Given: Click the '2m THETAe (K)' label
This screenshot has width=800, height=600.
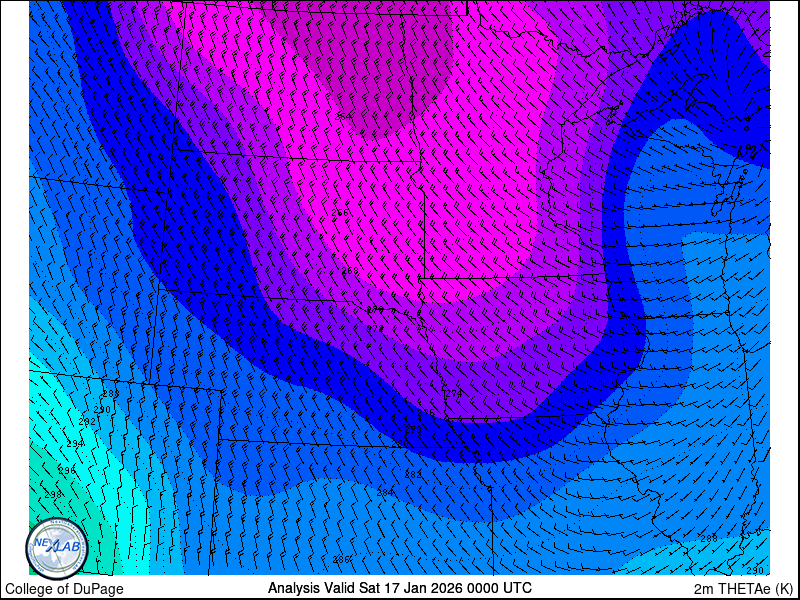Looking at the screenshot, I should coord(743,588).
